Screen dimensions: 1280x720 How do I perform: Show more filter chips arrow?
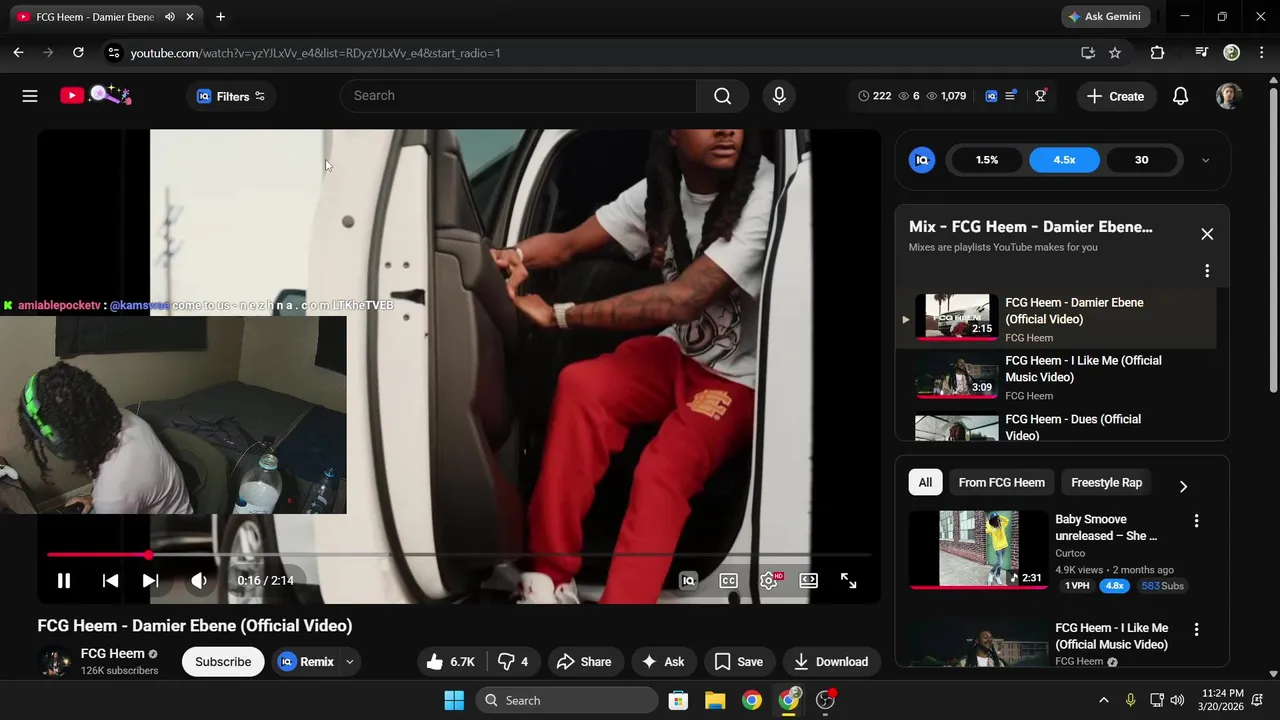click(1183, 486)
